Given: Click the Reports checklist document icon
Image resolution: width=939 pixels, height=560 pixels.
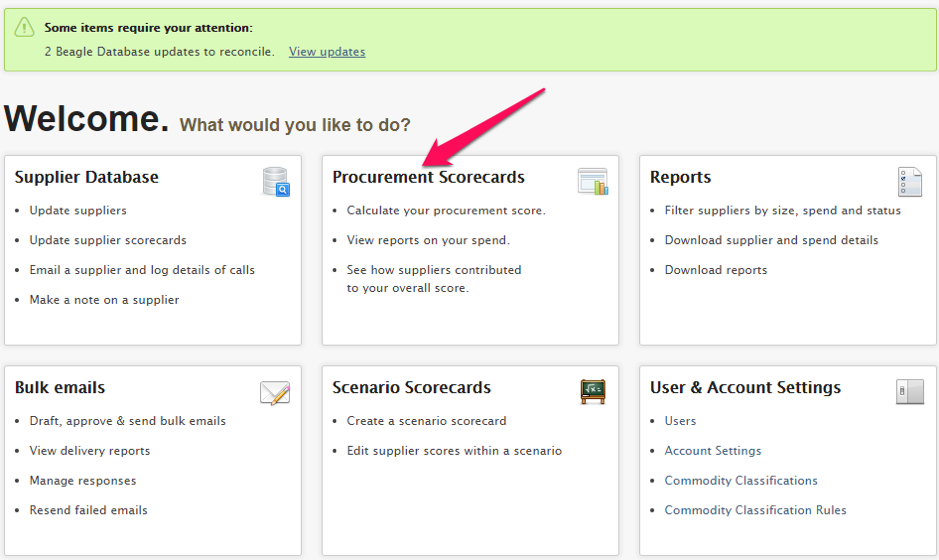Looking at the screenshot, I should tap(910, 182).
